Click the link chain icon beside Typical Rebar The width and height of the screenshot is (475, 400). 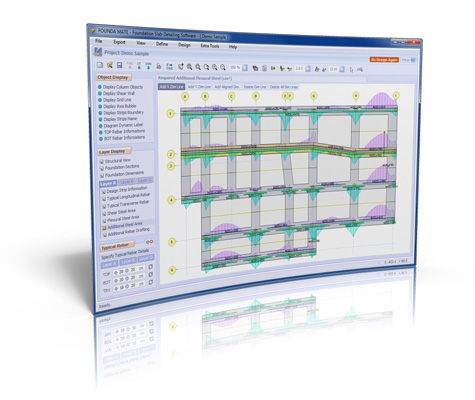click(x=150, y=242)
